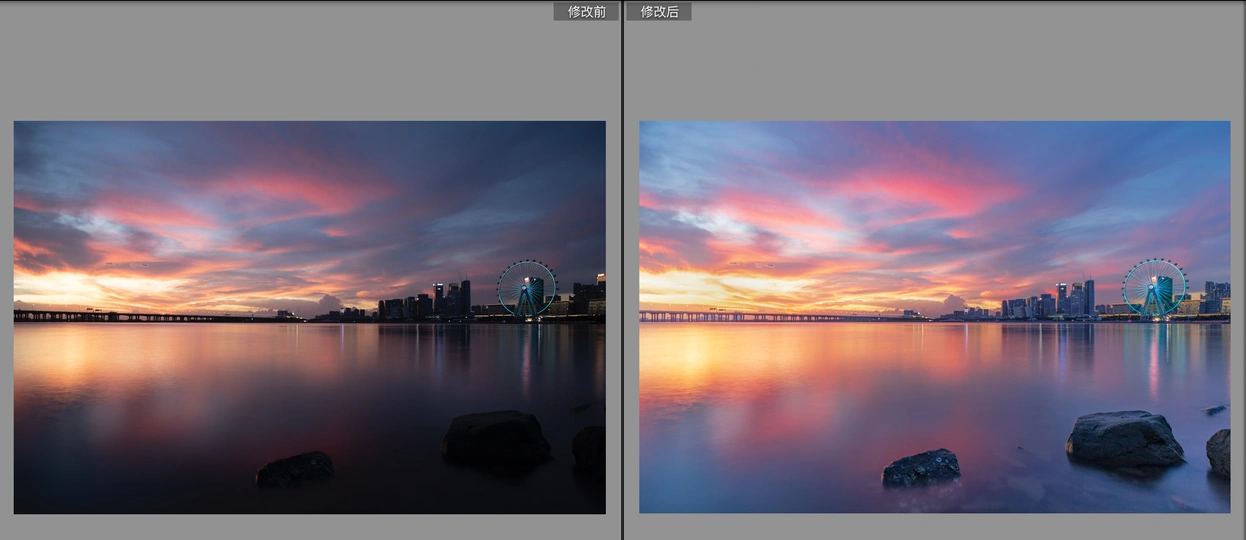Image resolution: width=1246 pixels, height=540 pixels.
Task: Click the large pink cloud in the after sky
Action: coord(930,192)
